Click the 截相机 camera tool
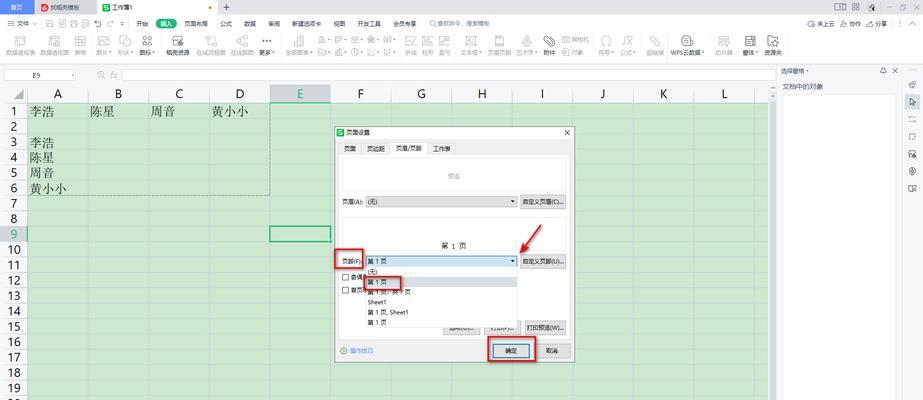The width and height of the screenshot is (923, 400). tap(575, 40)
